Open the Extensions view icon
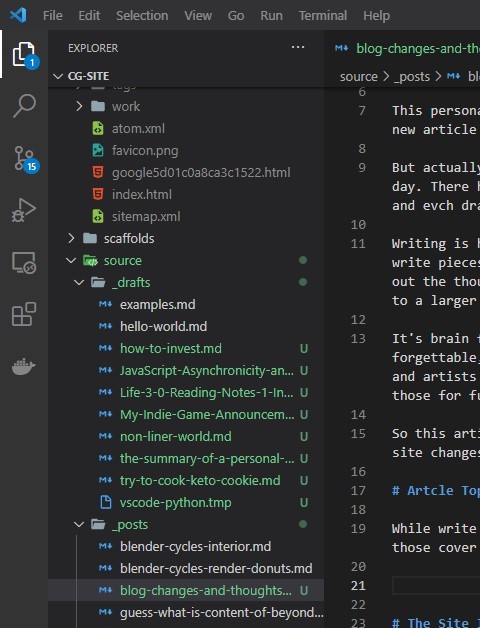The width and height of the screenshot is (480, 628). [24, 314]
